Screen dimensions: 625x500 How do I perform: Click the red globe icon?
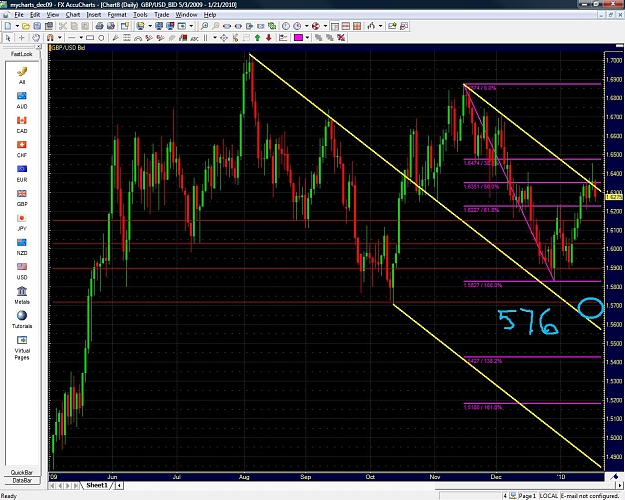point(316,26)
